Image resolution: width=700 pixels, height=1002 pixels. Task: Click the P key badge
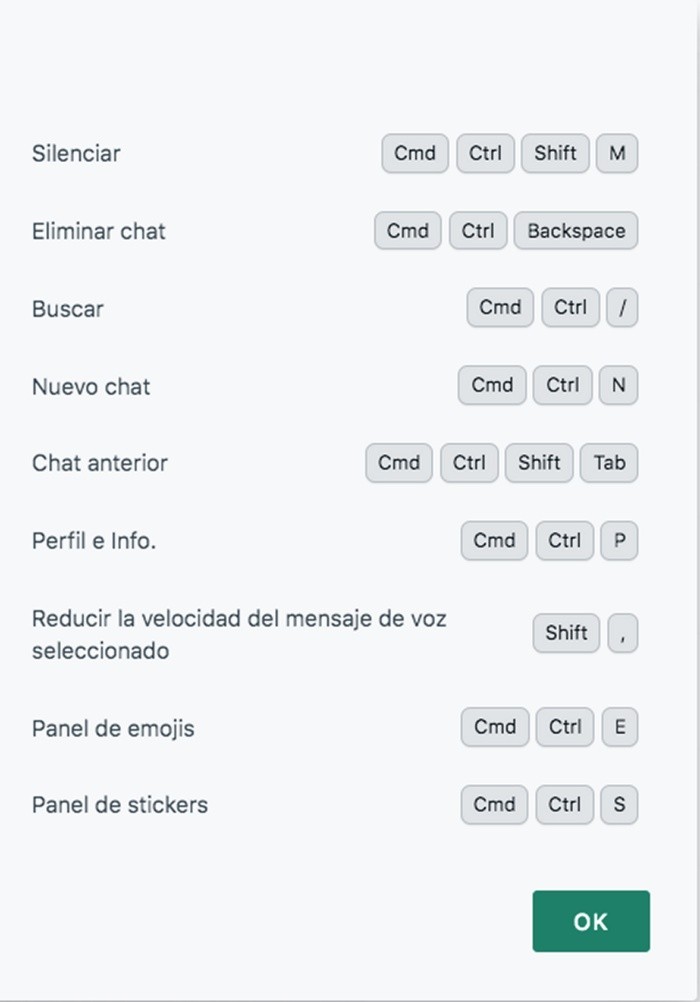(619, 540)
